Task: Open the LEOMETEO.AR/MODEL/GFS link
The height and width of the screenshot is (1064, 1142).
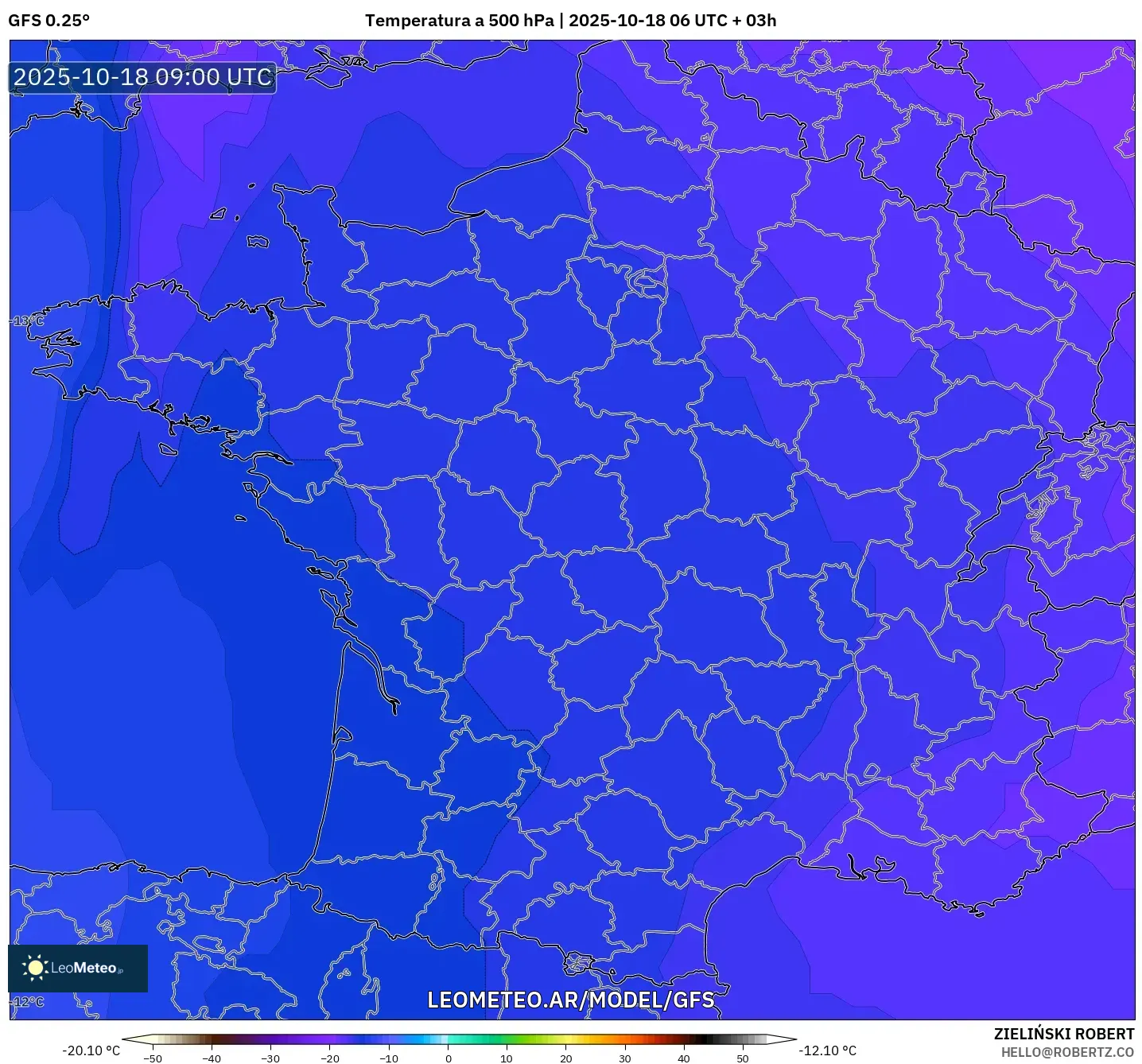Action: (570, 1000)
